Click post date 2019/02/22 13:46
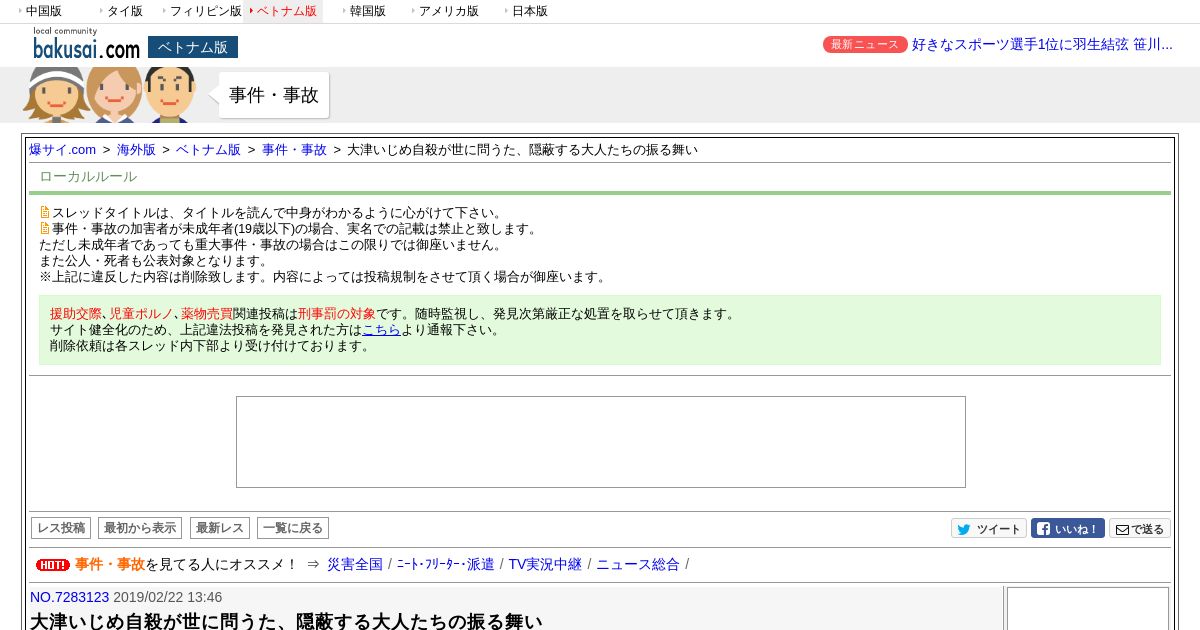This screenshot has width=1200, height=630. click(168, 597)
